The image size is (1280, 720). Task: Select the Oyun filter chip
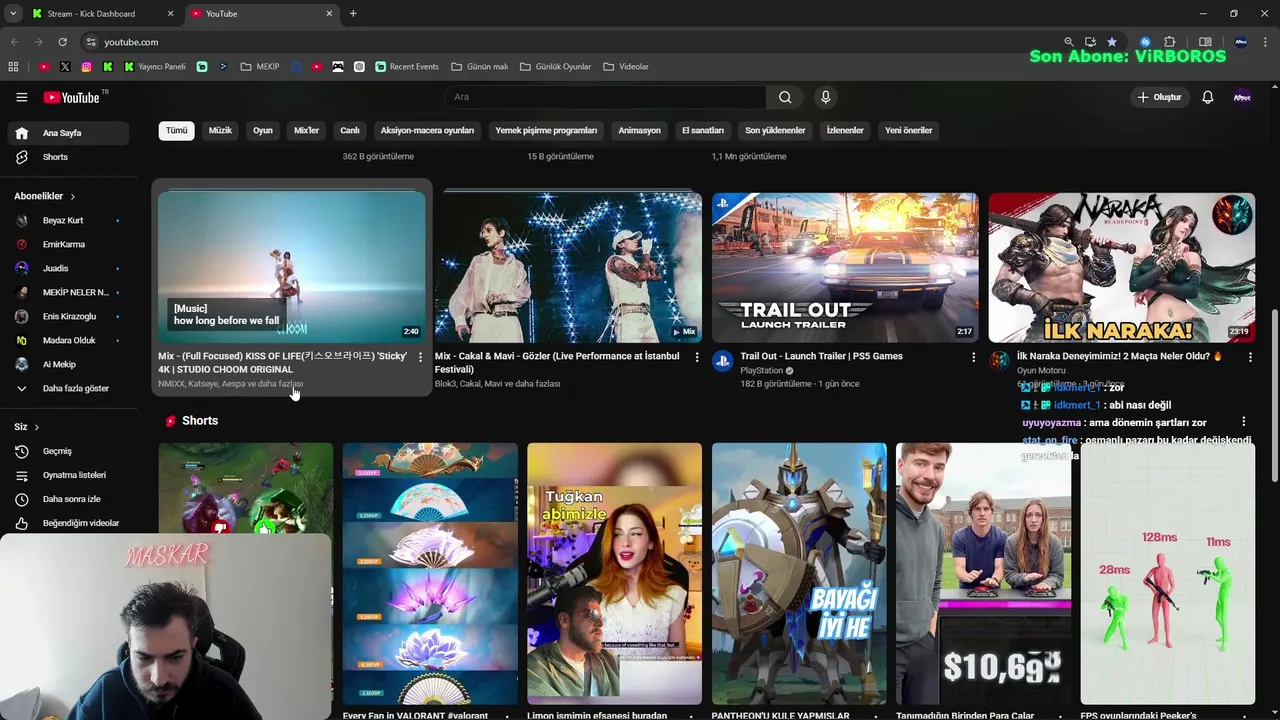pos(263,131)
